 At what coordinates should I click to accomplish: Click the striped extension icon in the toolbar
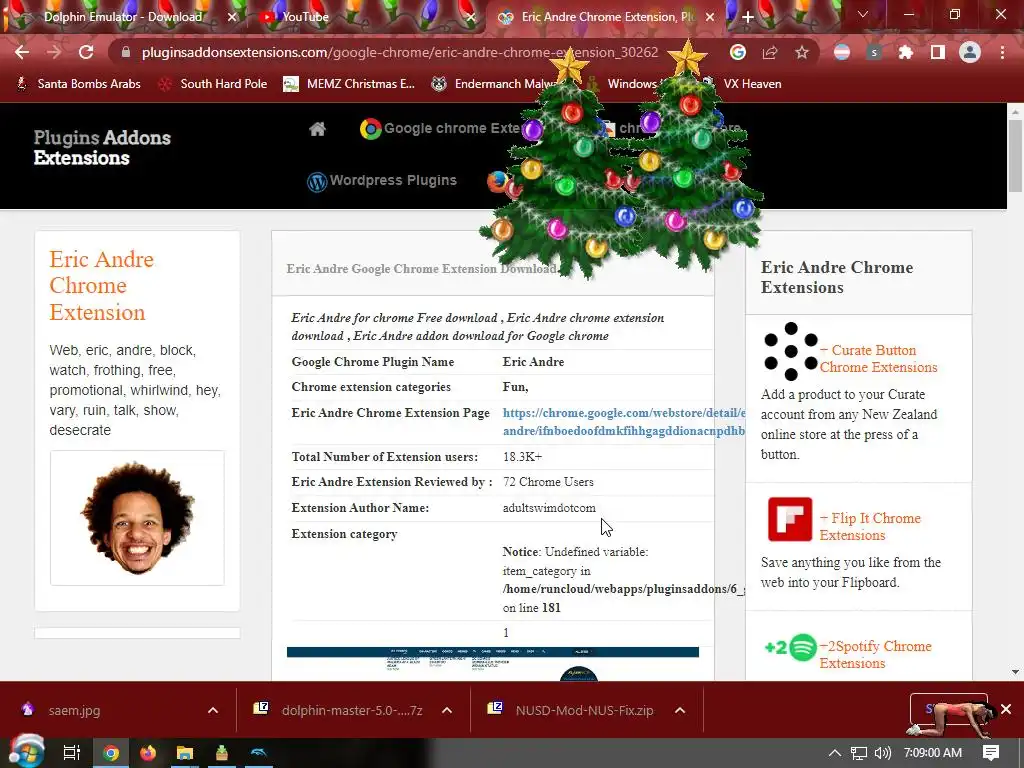(x=842, y=52)
